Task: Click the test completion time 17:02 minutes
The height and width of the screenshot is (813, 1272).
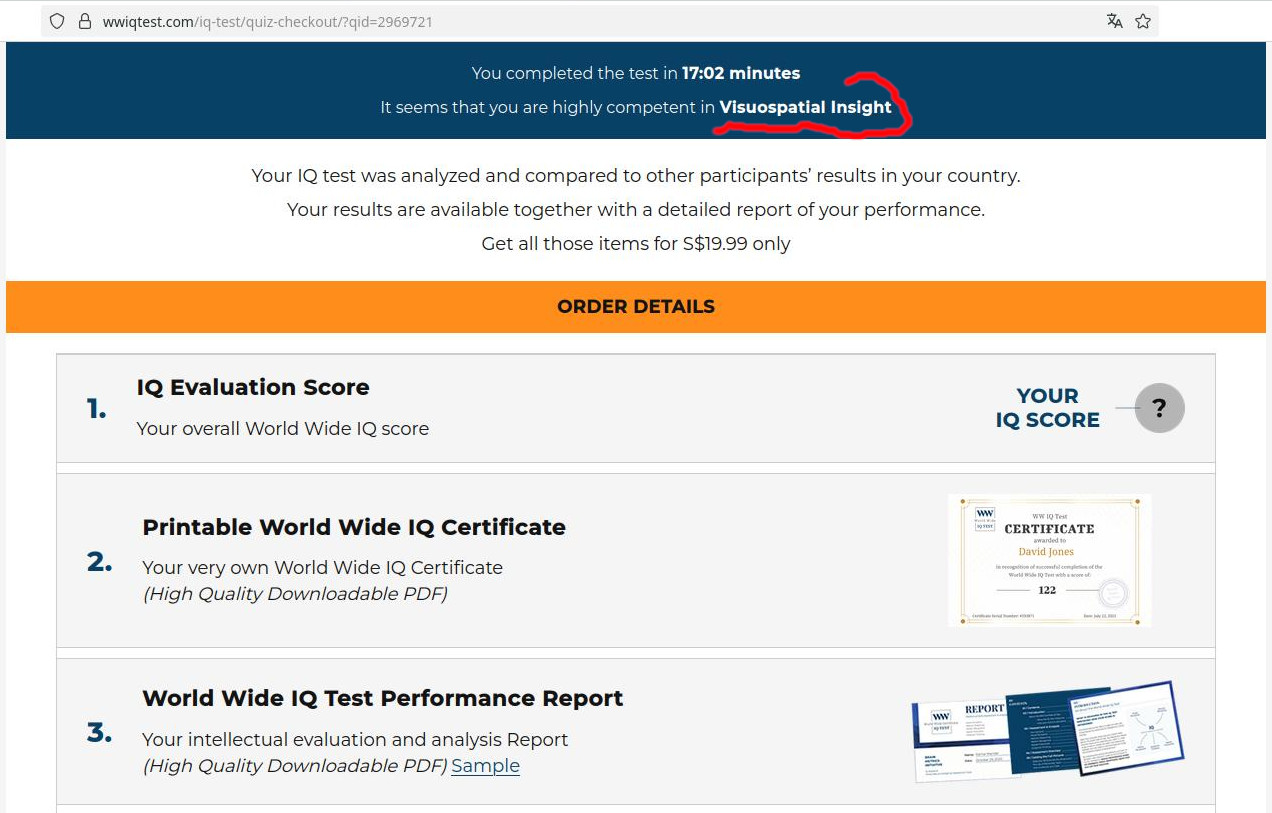Action: [x=741, y=73]
